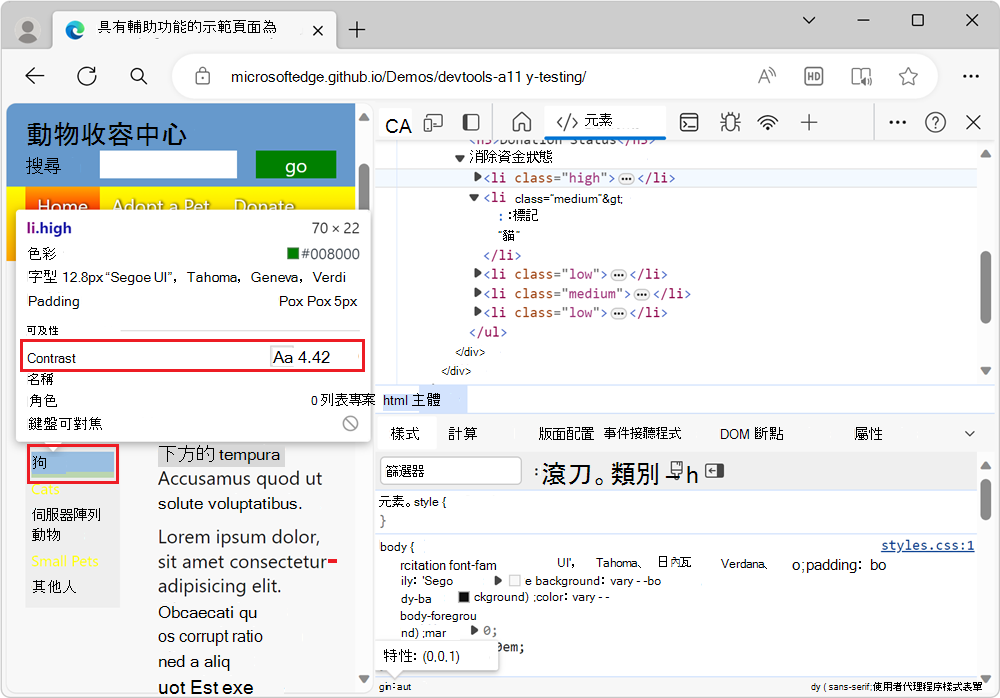Image resolution: width=1000 pixels, height=698 pixels.
Task: Click the #008000 green color swatch
Action: (x=293, y=254)
